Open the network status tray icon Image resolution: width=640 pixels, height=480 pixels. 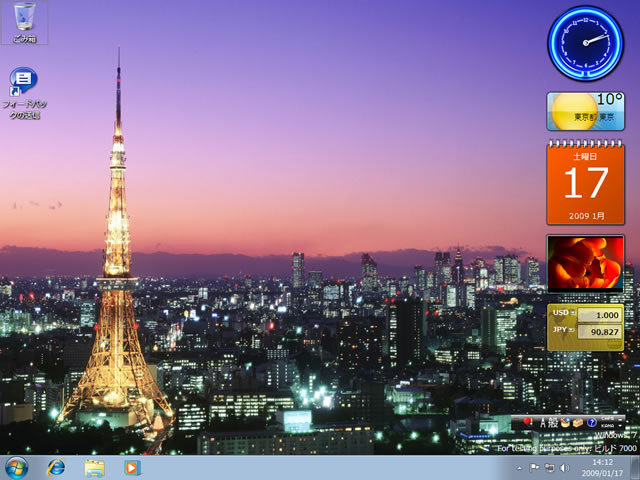point(549,468)
